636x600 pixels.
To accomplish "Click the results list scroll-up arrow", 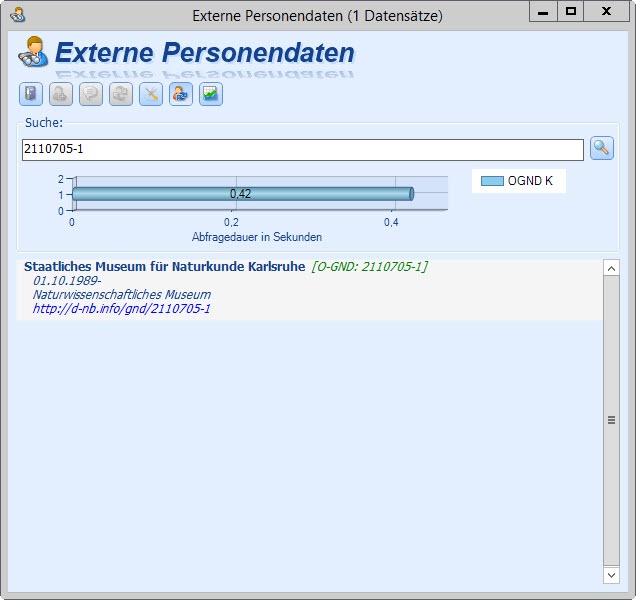I will click(x=611, y=268).
